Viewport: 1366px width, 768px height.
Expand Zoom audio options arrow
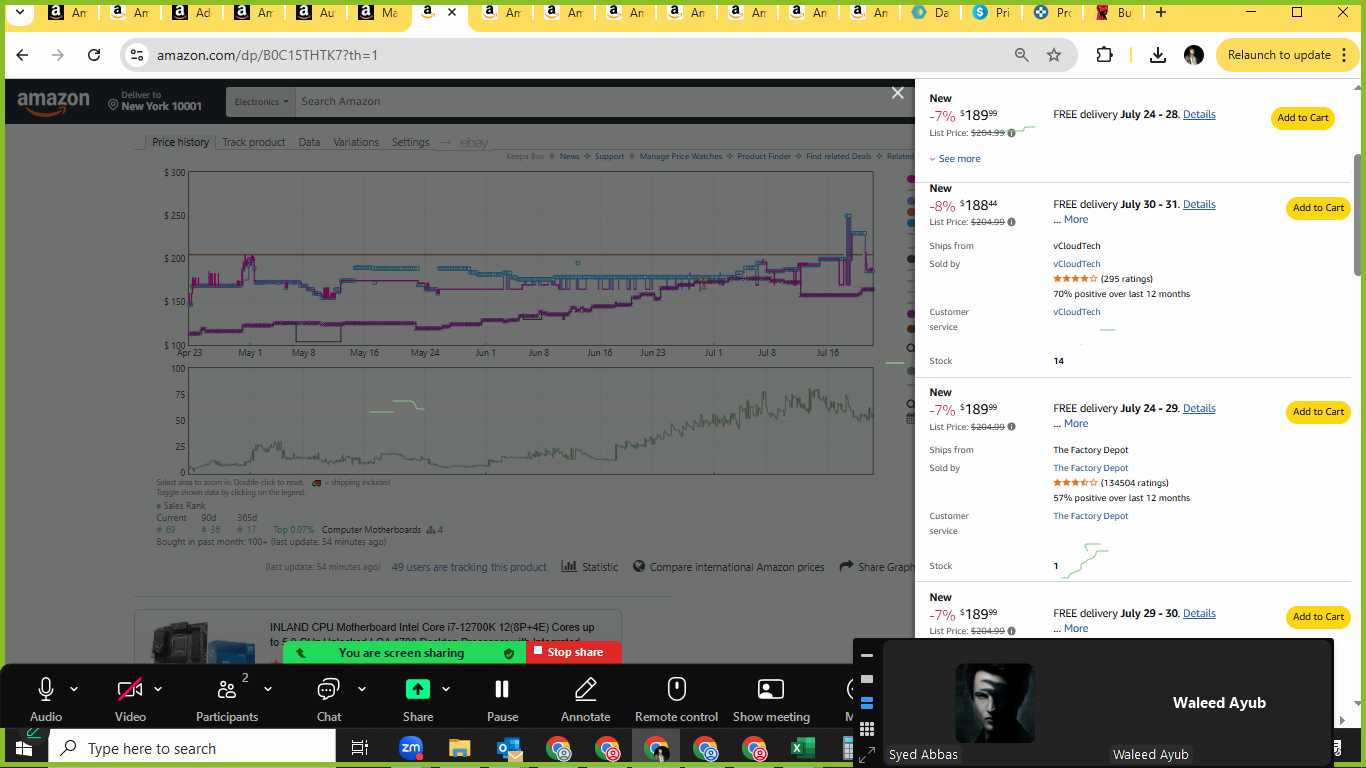[74, 689]
